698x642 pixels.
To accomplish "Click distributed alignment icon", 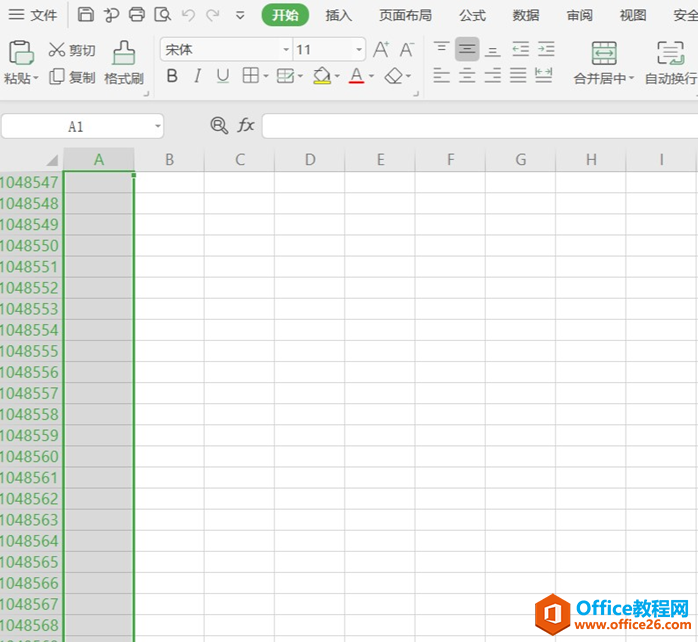I will [x=544, y=75].
